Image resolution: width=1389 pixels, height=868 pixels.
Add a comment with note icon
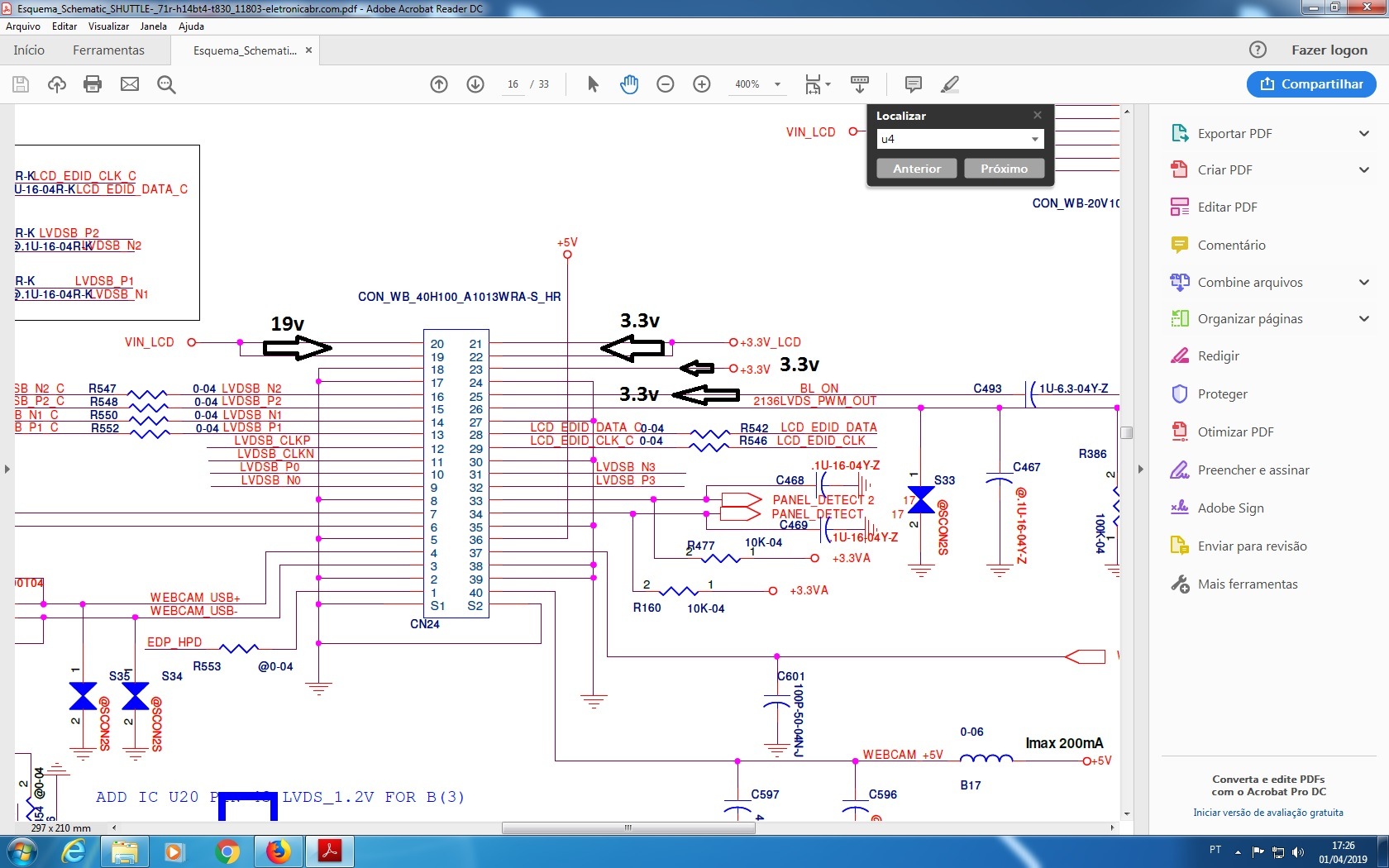click(x=914, y=84)
